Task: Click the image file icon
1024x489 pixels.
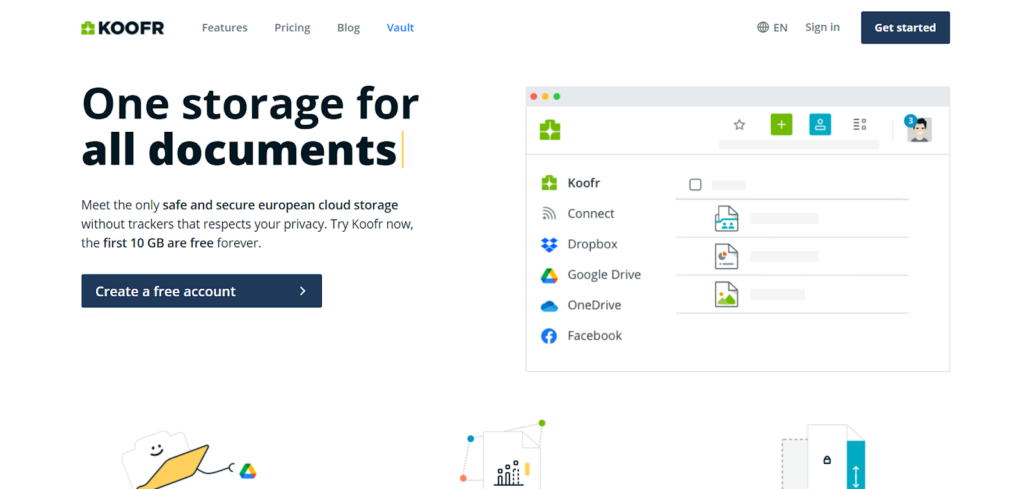Action: pyautogui.click(x=726, y=294)
